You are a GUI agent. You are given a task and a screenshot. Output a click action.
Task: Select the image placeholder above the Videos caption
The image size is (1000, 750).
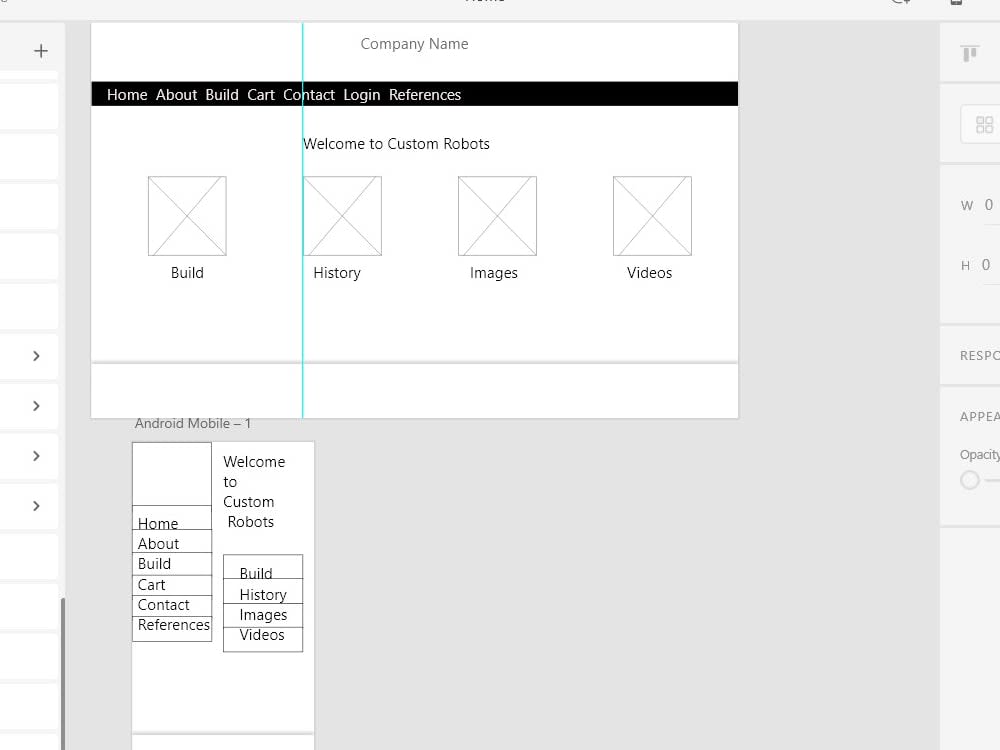652,216
